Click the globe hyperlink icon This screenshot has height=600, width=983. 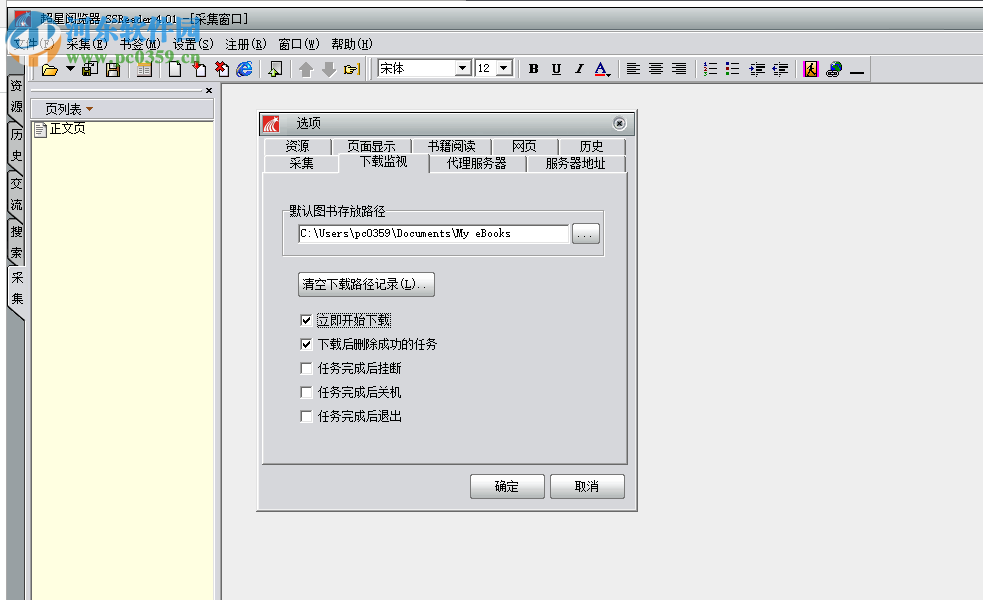pos(834,69)
